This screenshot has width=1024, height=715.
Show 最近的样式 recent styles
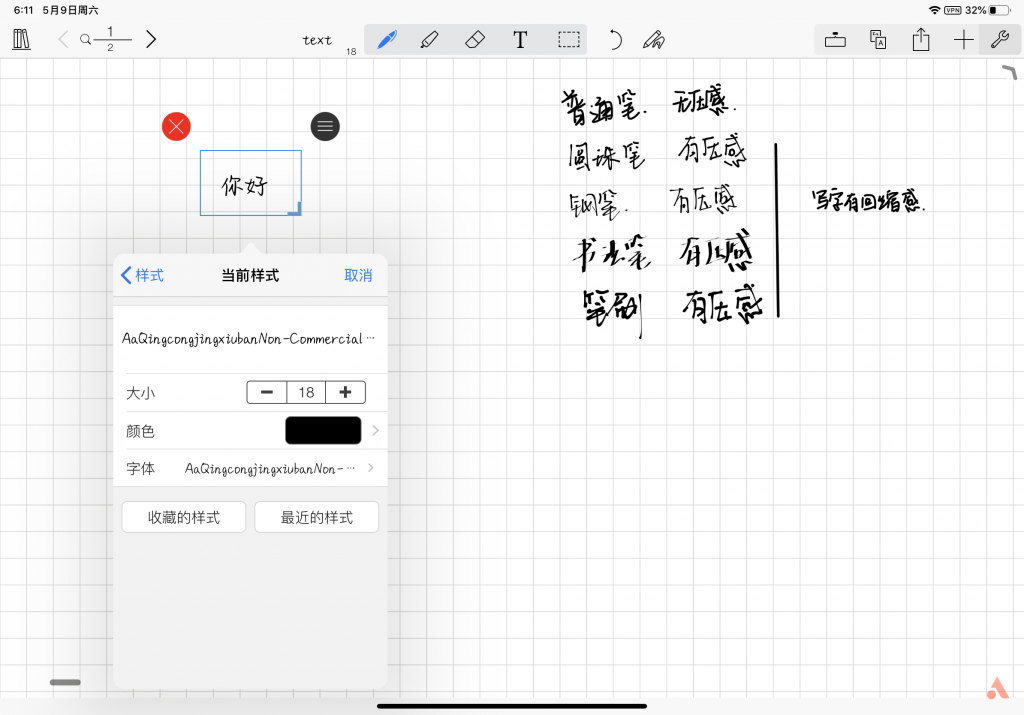coord(316,517)
